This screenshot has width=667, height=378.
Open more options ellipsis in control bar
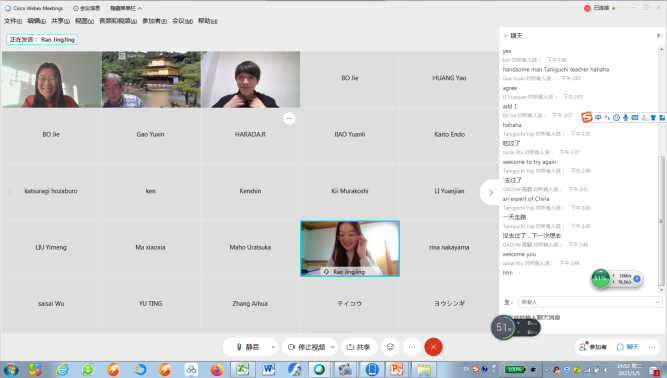(412, 347)
